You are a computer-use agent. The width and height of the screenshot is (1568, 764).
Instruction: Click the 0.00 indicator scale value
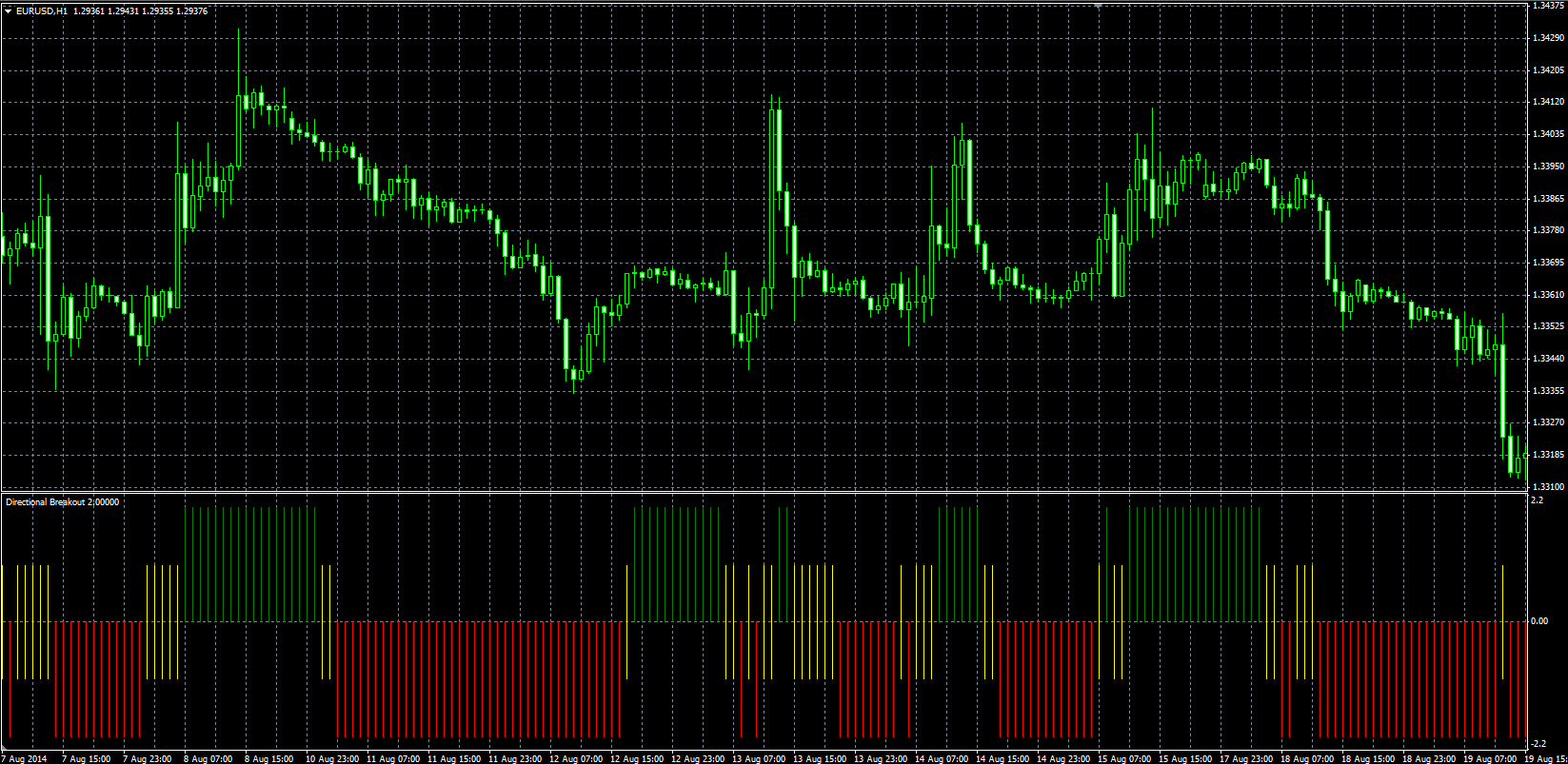click(1539, 621)
